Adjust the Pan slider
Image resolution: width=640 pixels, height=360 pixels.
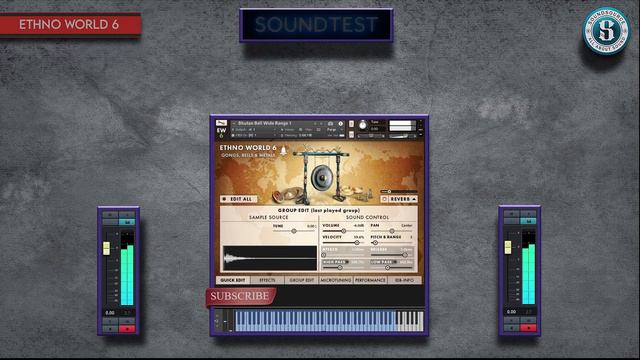click(392, 231)
